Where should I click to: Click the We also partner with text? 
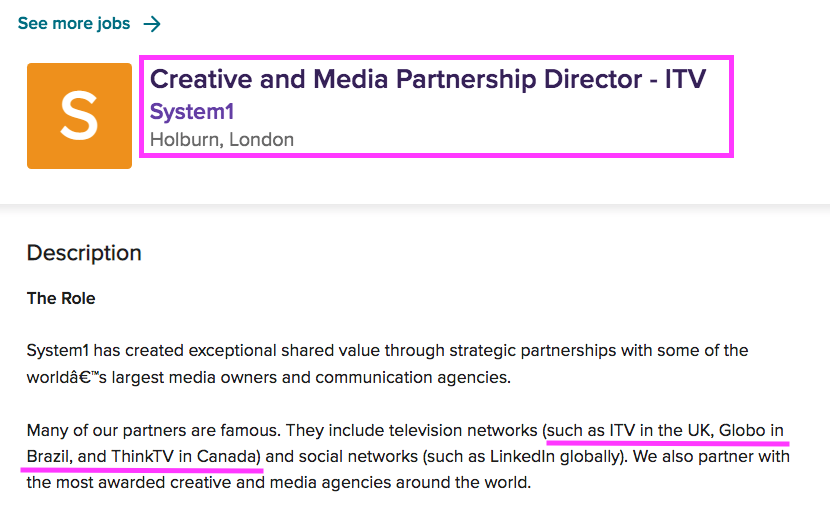coord(711,456)
